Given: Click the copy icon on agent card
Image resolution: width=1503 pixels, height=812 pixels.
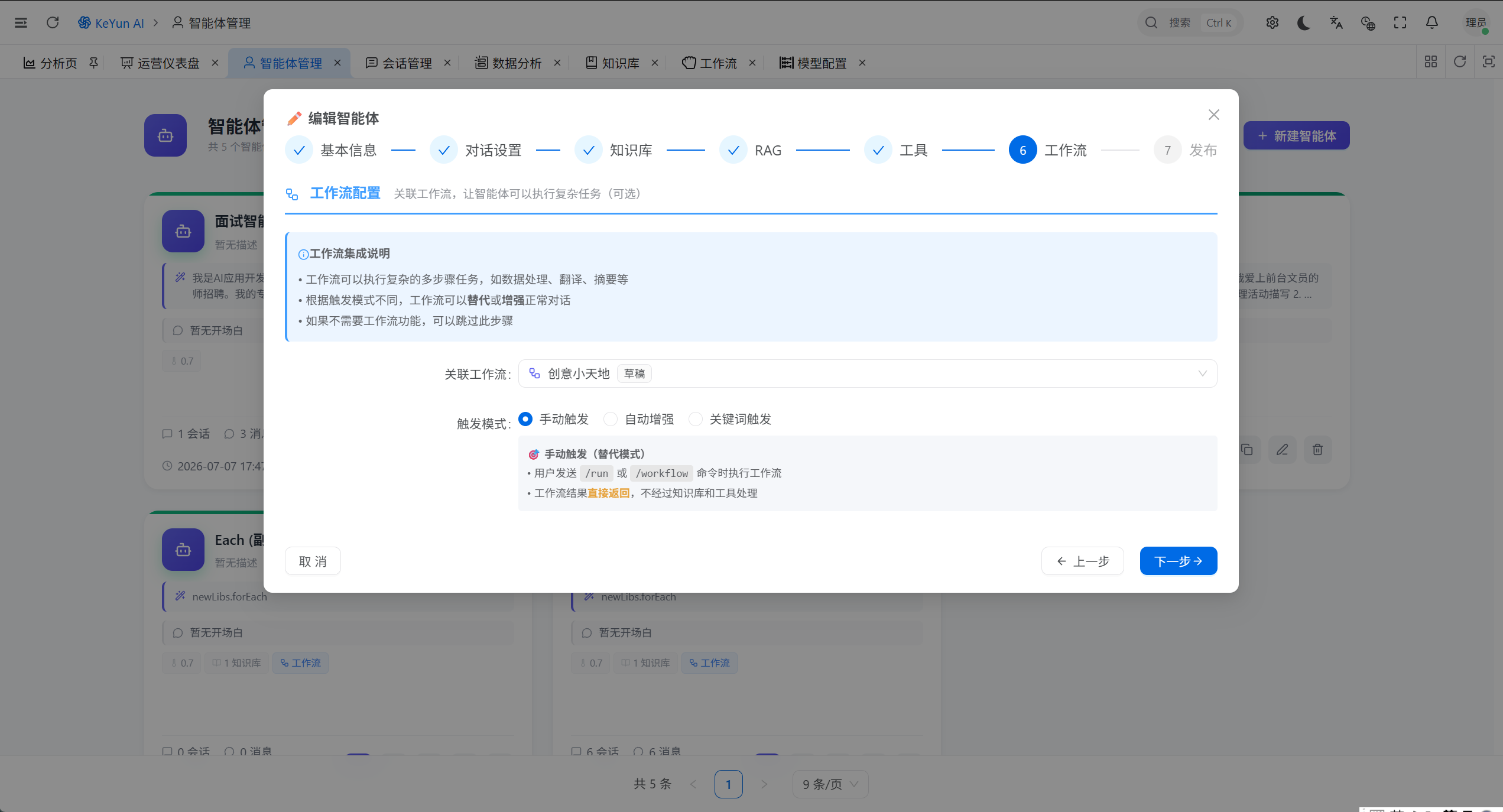Looking at the screenshot, I should pos(1247,450).
